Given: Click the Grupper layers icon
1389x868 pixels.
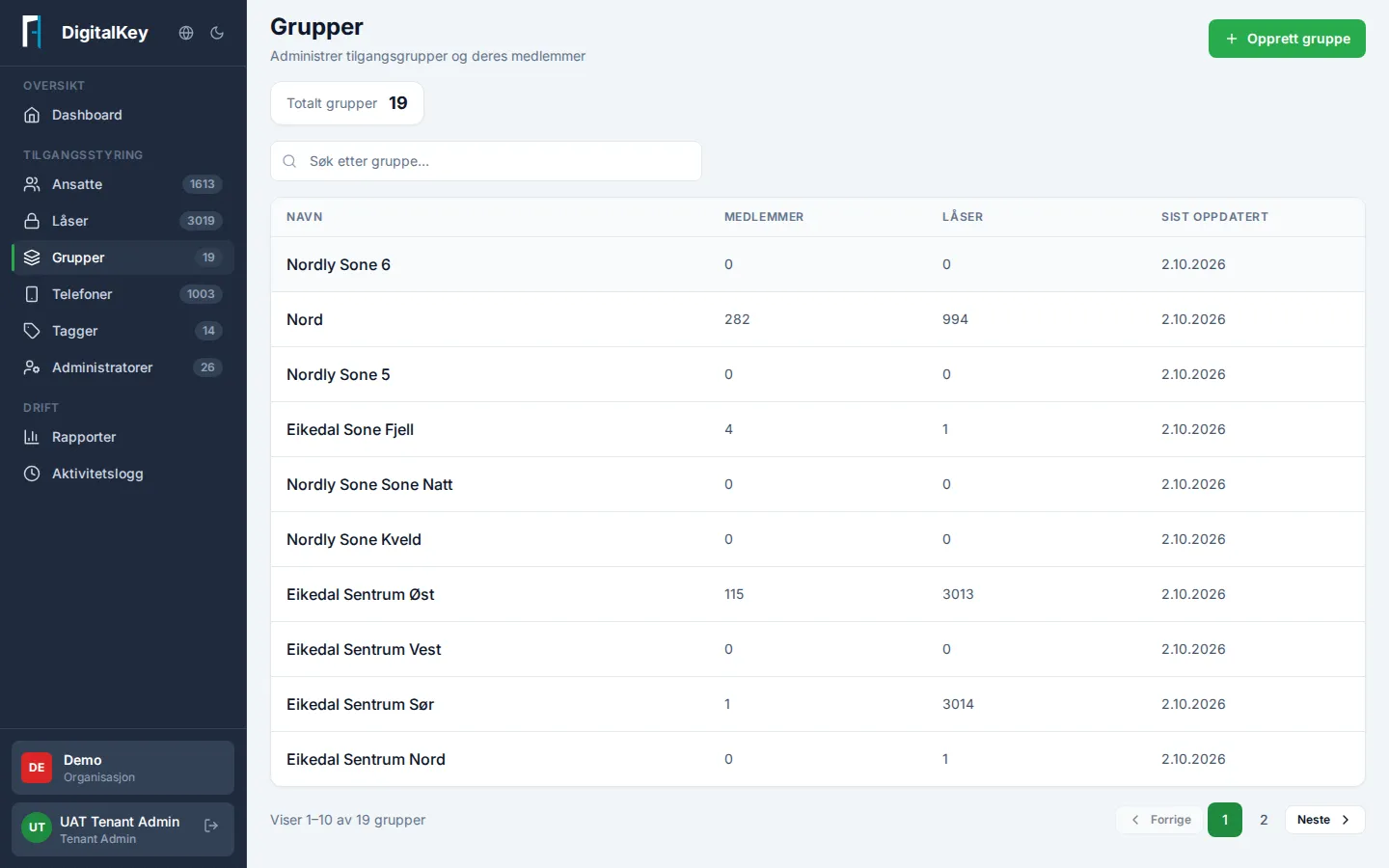Looking at the screenshot, I should 32,258.
